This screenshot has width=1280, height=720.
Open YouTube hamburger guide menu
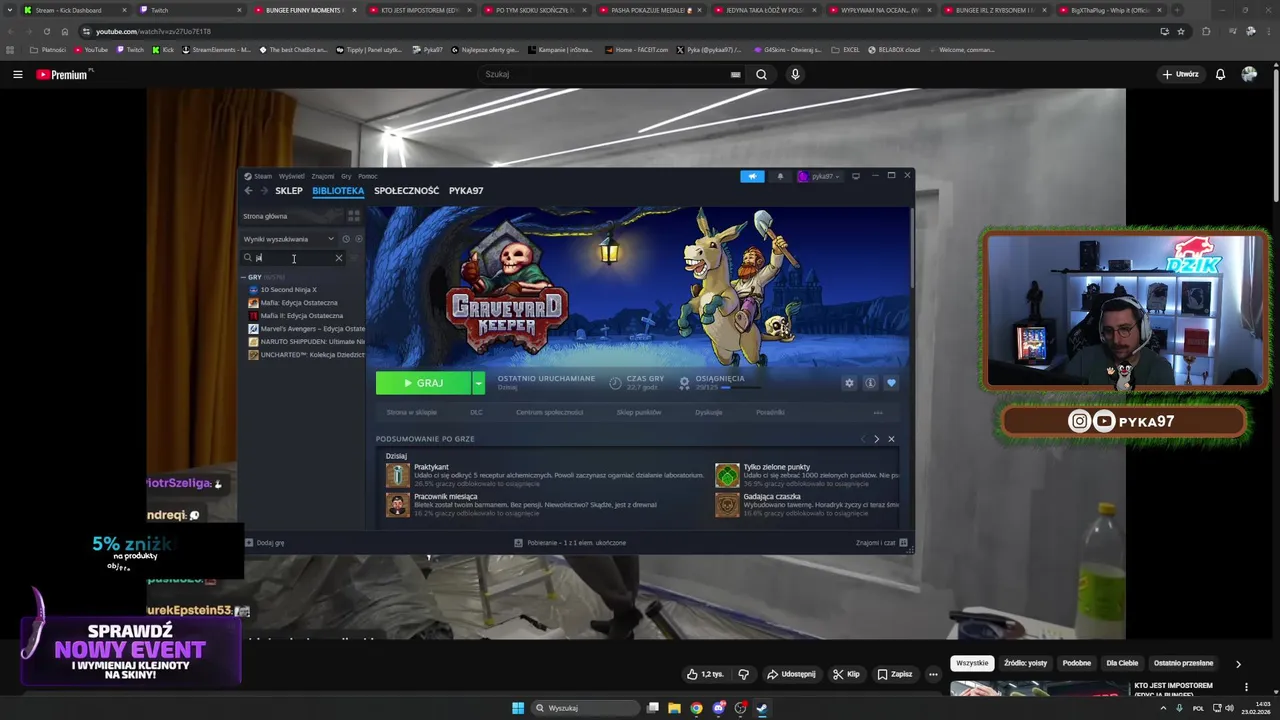point(17,74)
